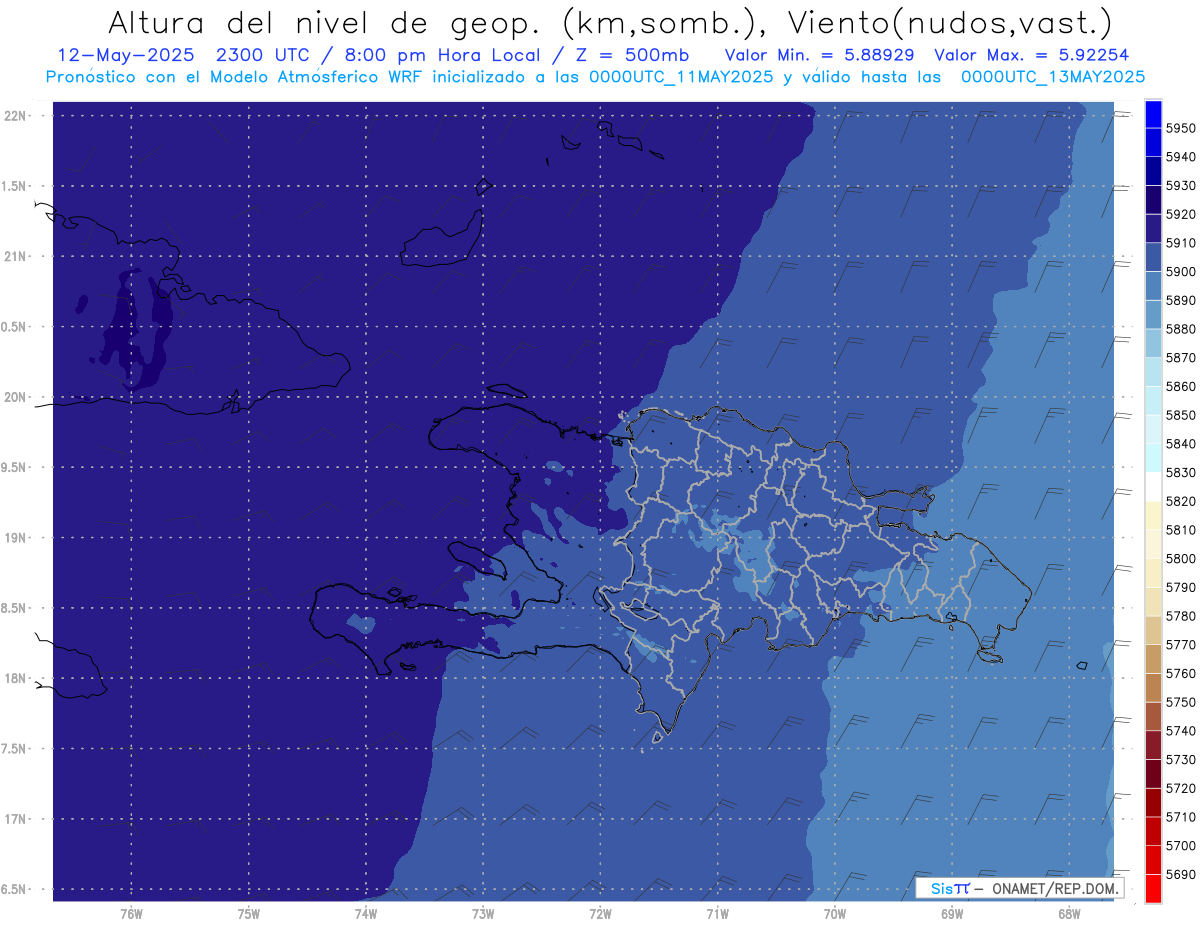Click the '5920' legend value

(1181, 214)
